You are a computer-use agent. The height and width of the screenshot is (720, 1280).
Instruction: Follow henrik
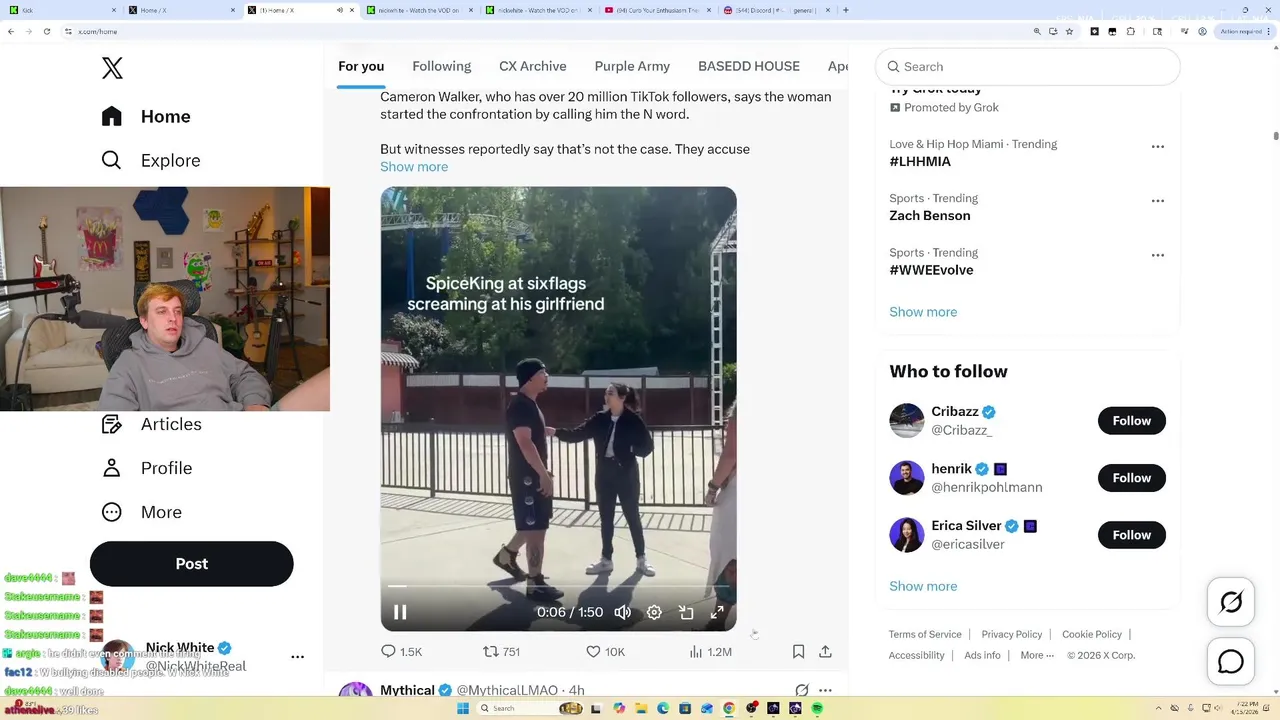tap(1132, 478)
